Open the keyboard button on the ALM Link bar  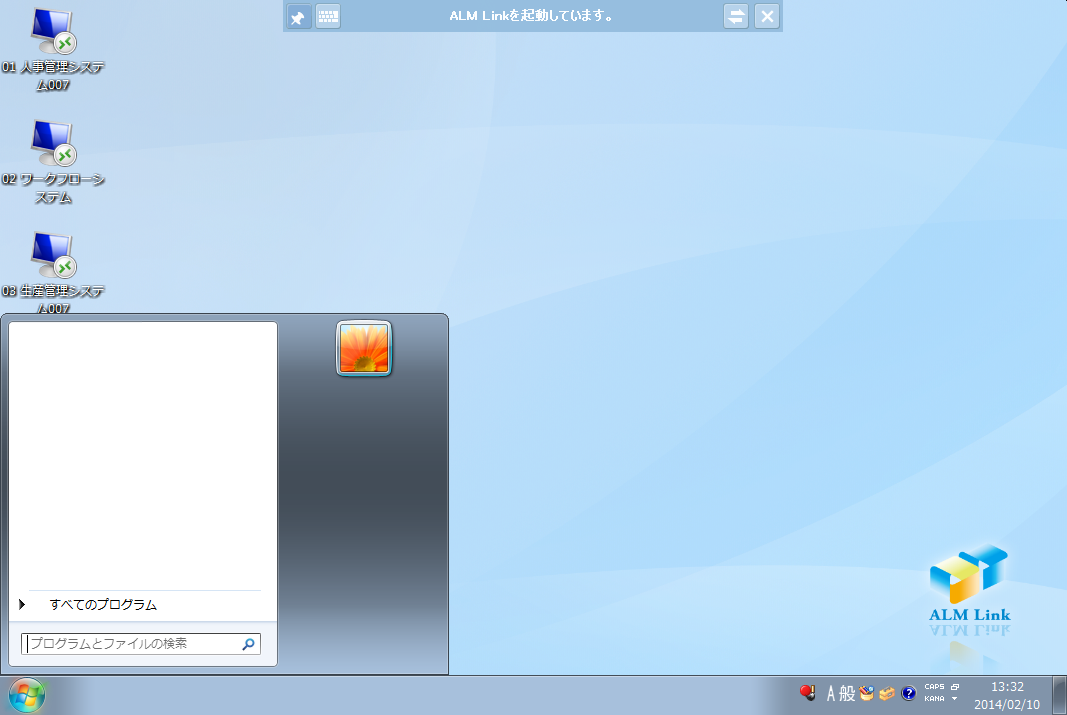pyautogui.click(x=328, y=16)
